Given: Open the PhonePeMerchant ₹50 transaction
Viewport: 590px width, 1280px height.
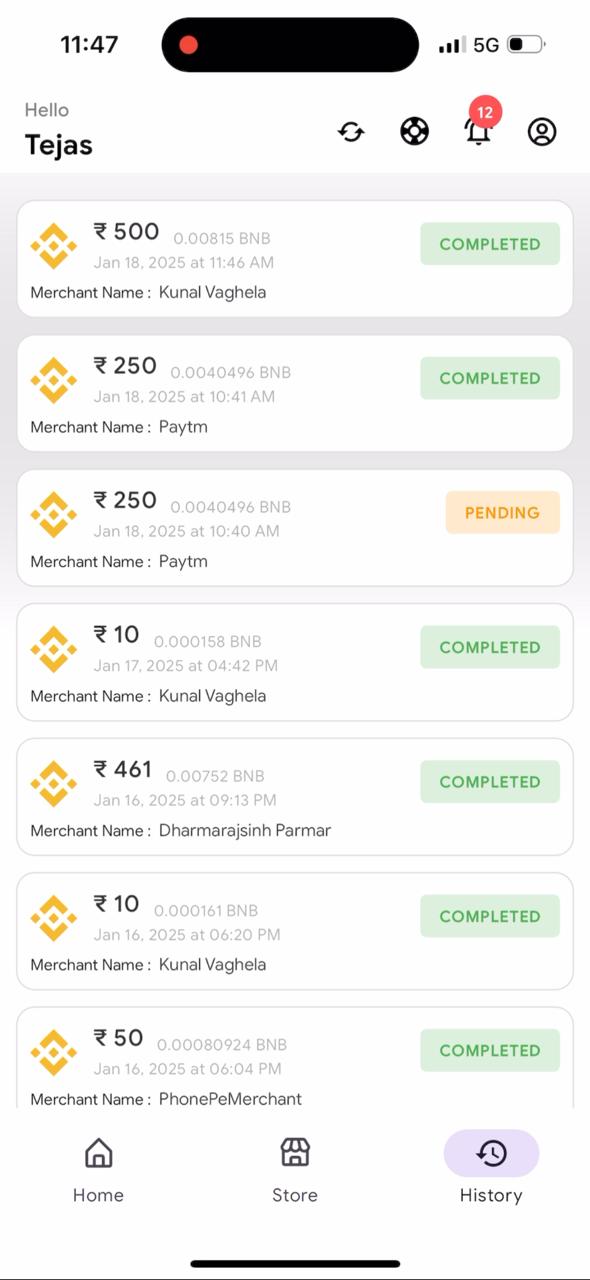Looking at the screenshot, I should point(295,1058).
